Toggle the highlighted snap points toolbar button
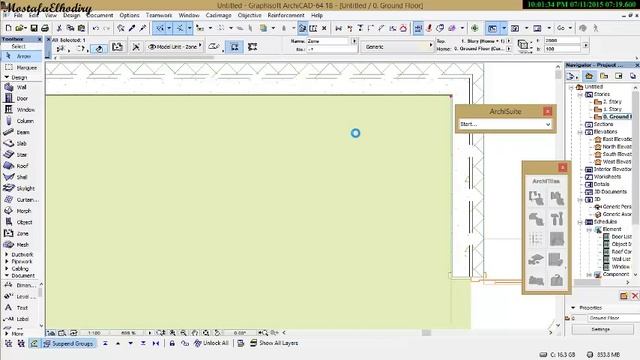Viewport: 640px width, 360px height. (x=180, y=28)
